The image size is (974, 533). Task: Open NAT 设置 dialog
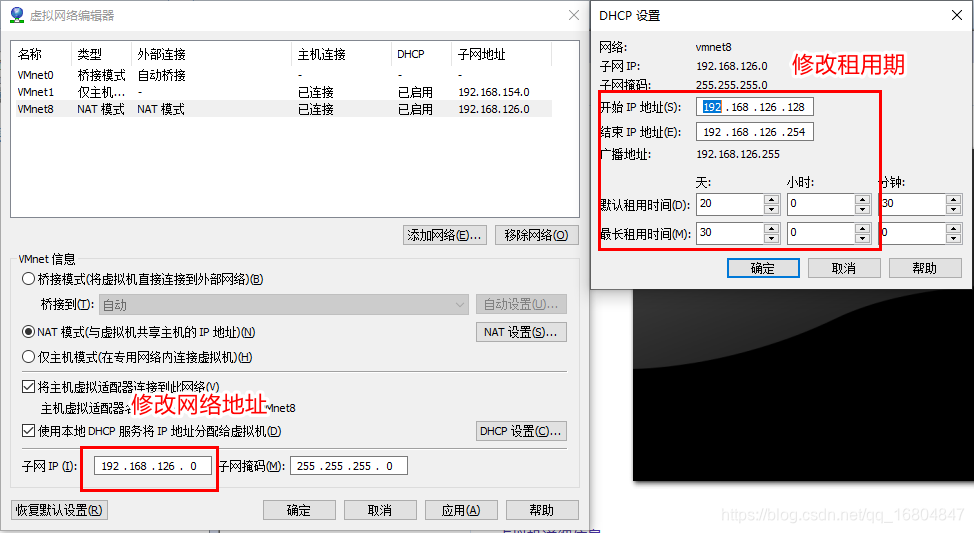521,332
